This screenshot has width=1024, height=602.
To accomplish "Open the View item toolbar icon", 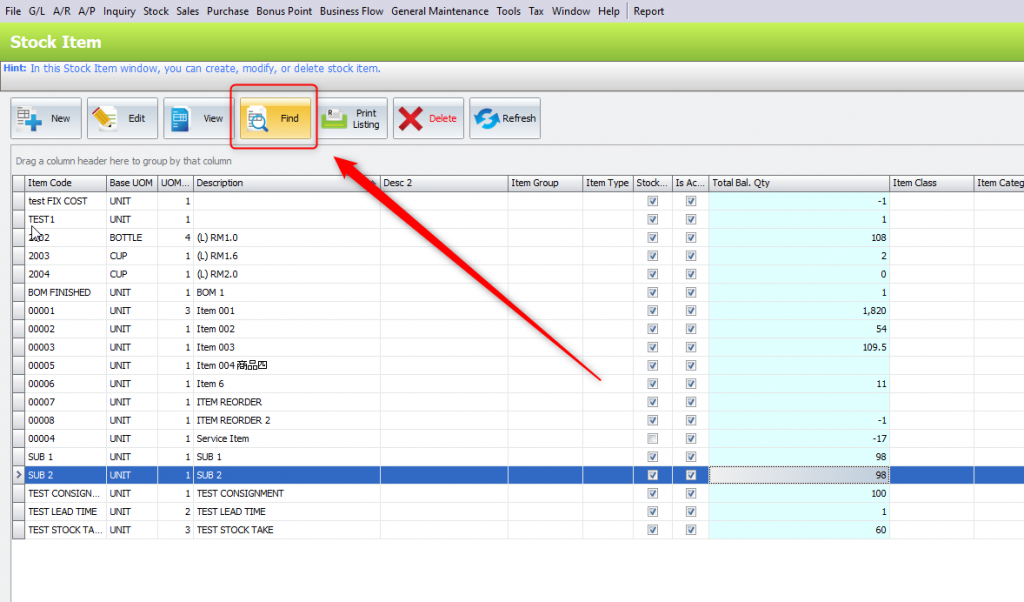I will click(x=182, y=119).
